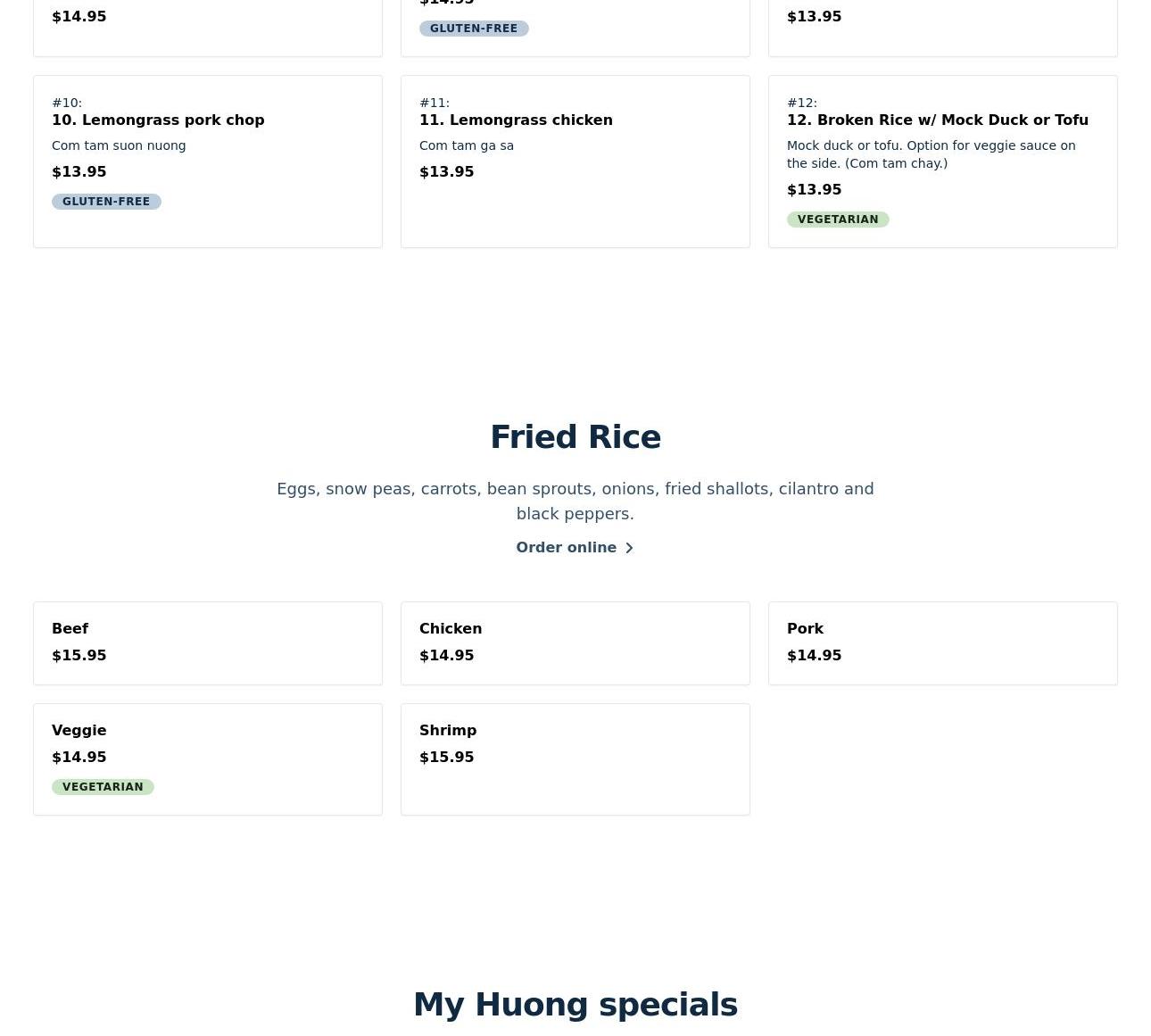Open item 10 Lemongrass pork chop
The image size is (1151, 1036).
point(208,162)
